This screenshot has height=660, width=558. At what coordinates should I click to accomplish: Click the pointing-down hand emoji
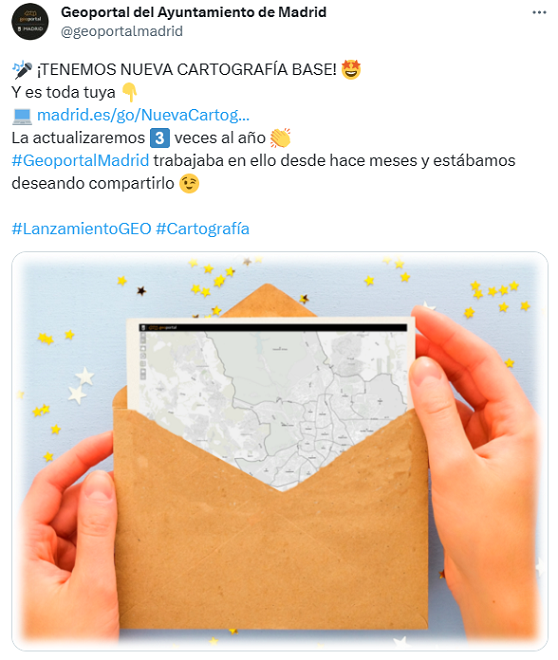pos(130,92)
